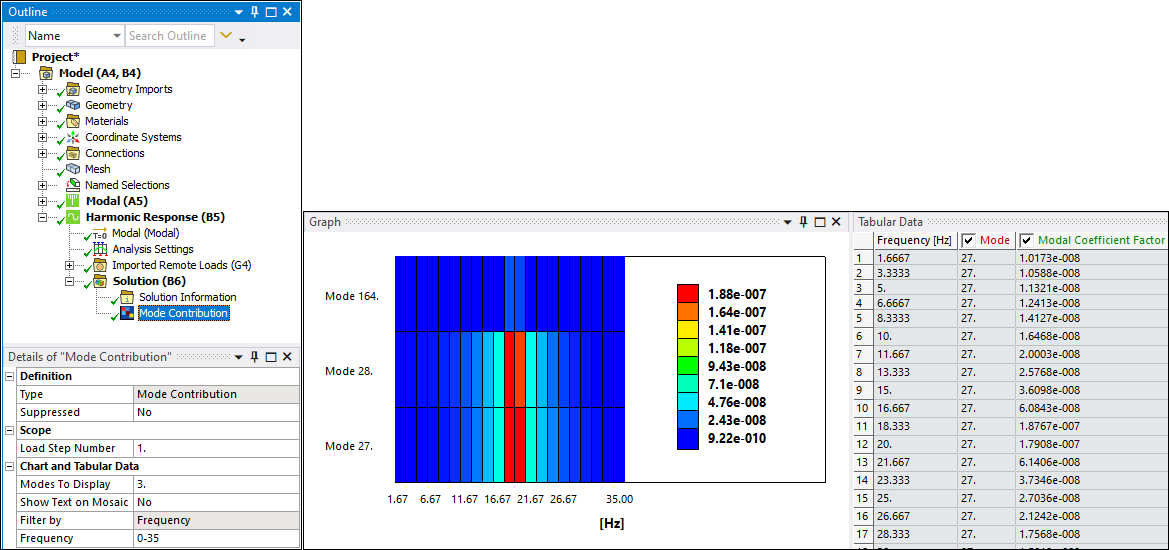Click the red 1.88e-007 legend swatch
The width and height of the screenshot is (1169, 550).
point(687,293)
